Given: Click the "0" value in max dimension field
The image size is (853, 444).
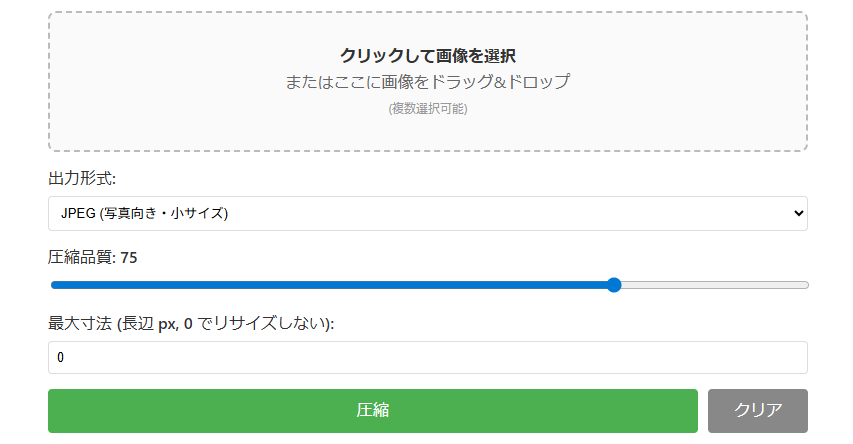Looking at the screenshot, I should pyautogui.click(x=61, y=357).
